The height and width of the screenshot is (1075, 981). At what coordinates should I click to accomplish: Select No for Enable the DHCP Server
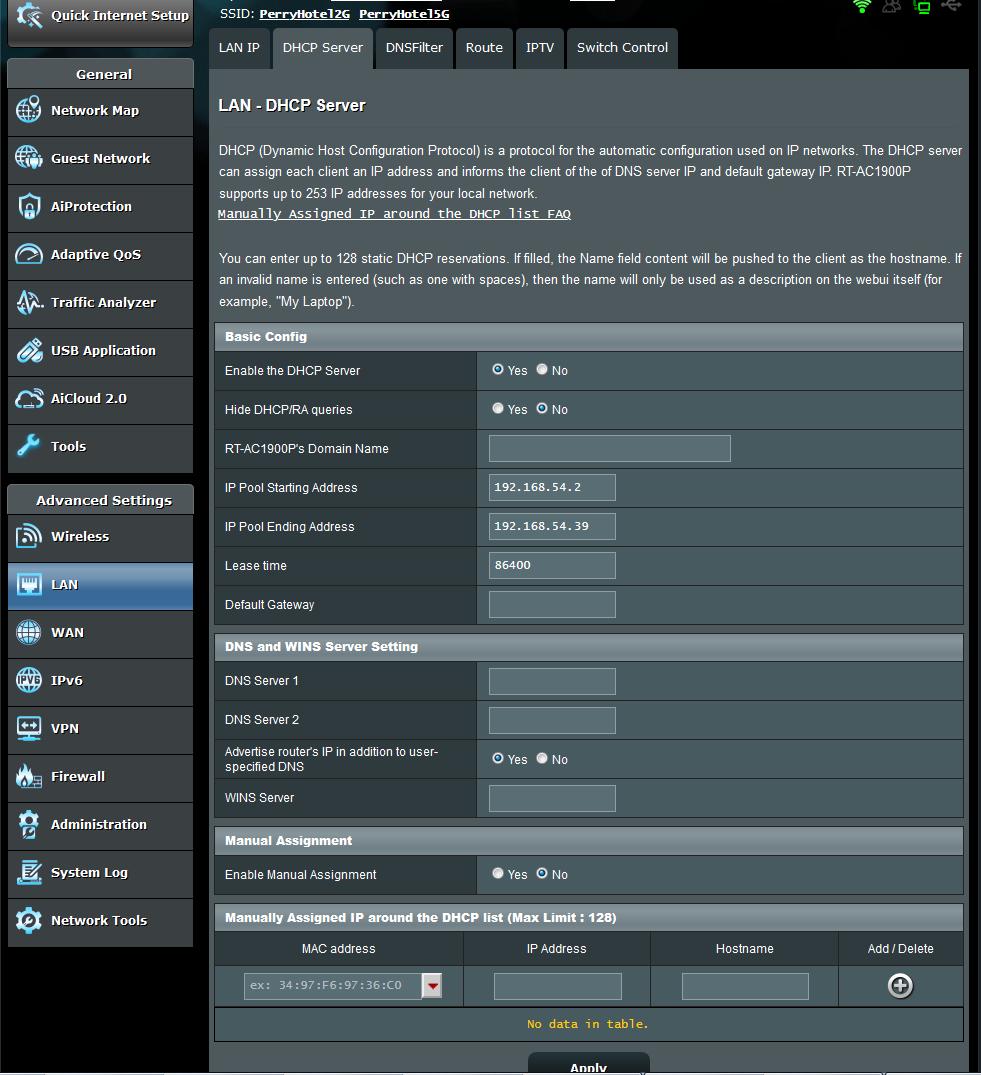tap(542, 370)
